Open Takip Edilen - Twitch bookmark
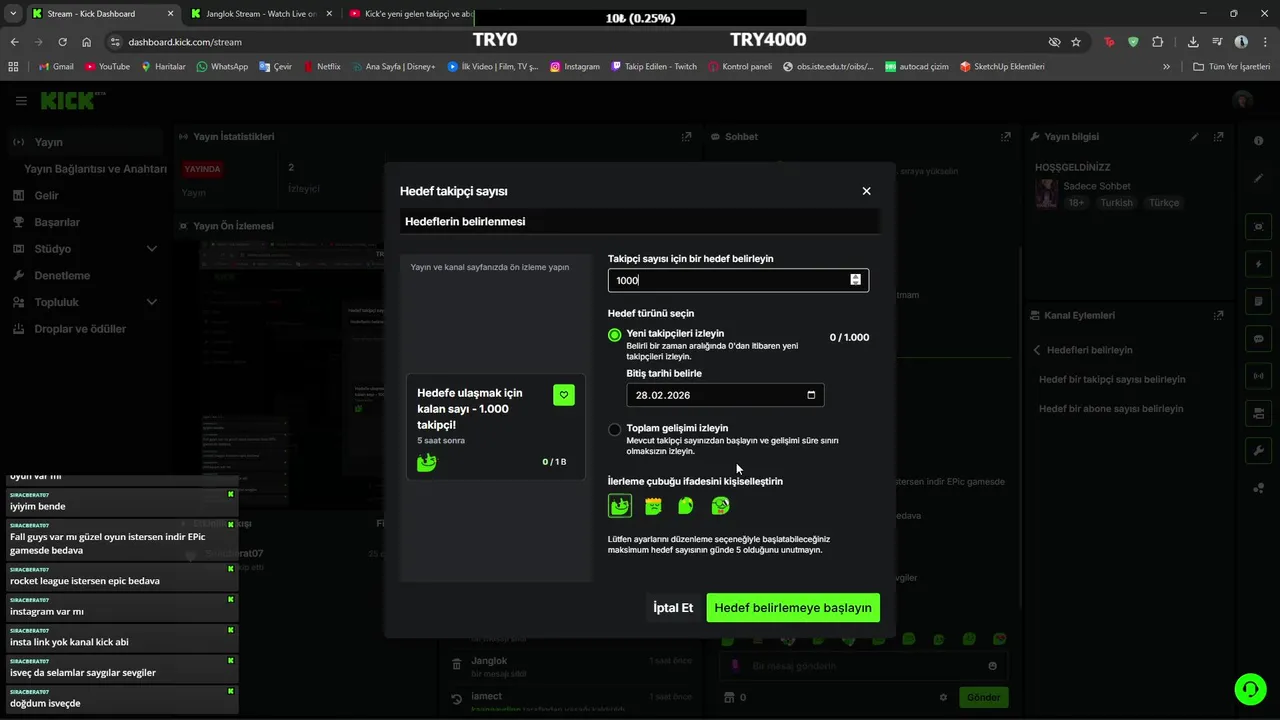1280x720 pixels. click(653, 67)
